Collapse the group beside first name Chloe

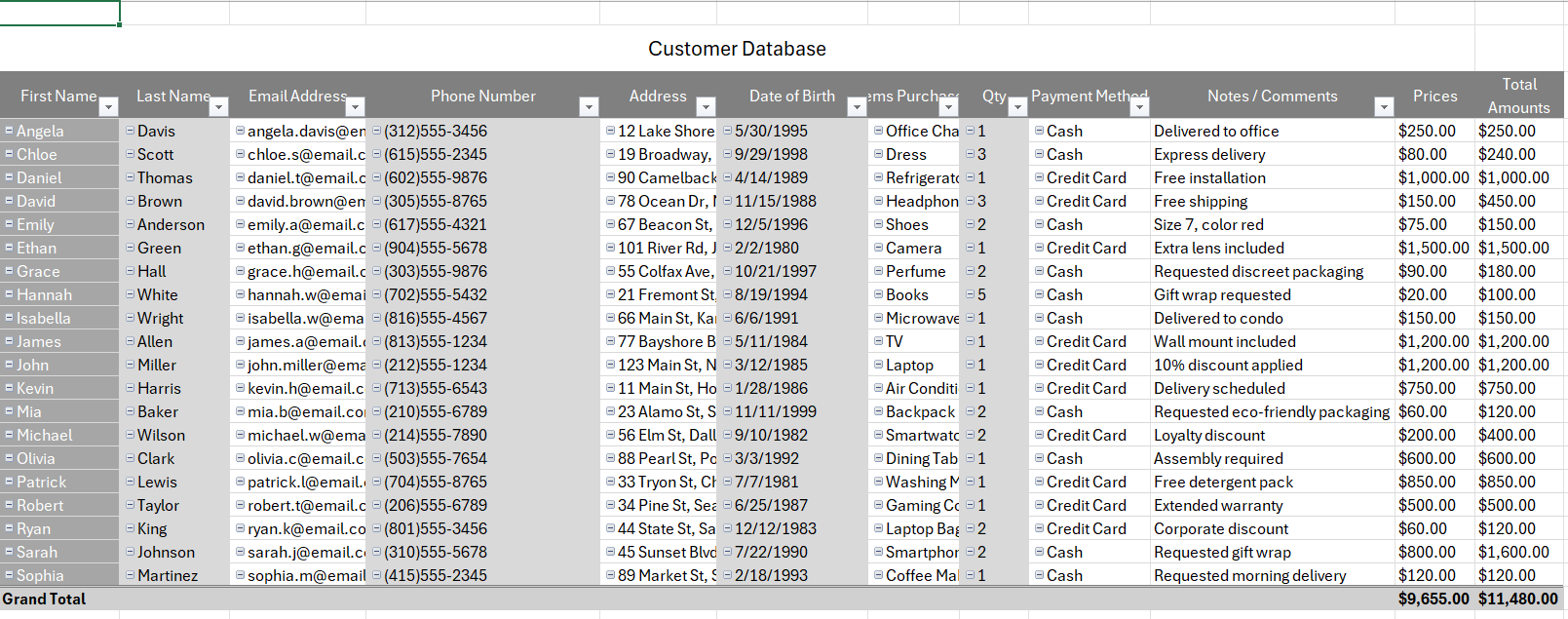[9, 153]
